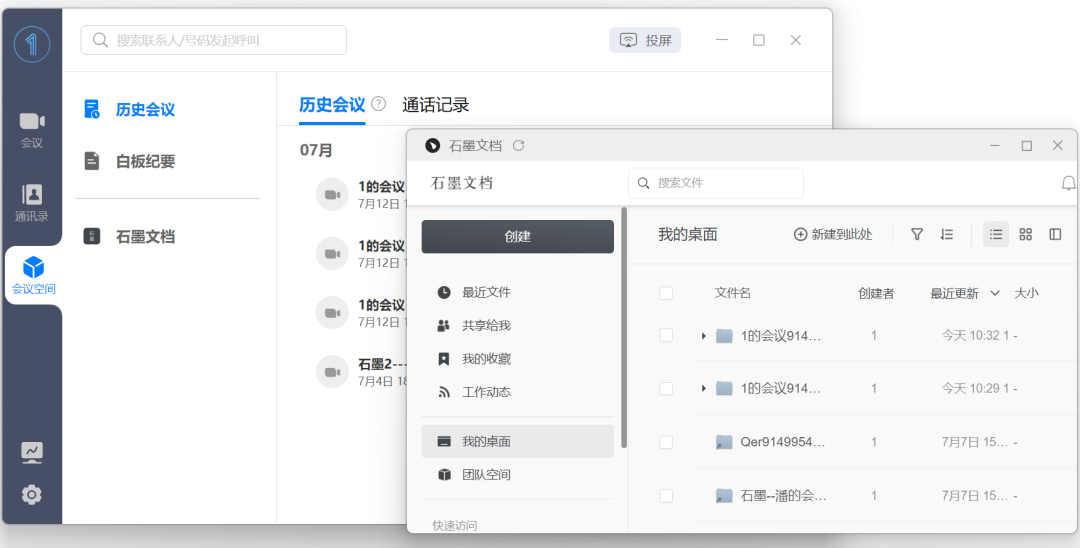
Task: Switch to grid view icon
Action: click(x=1026, y=235)
